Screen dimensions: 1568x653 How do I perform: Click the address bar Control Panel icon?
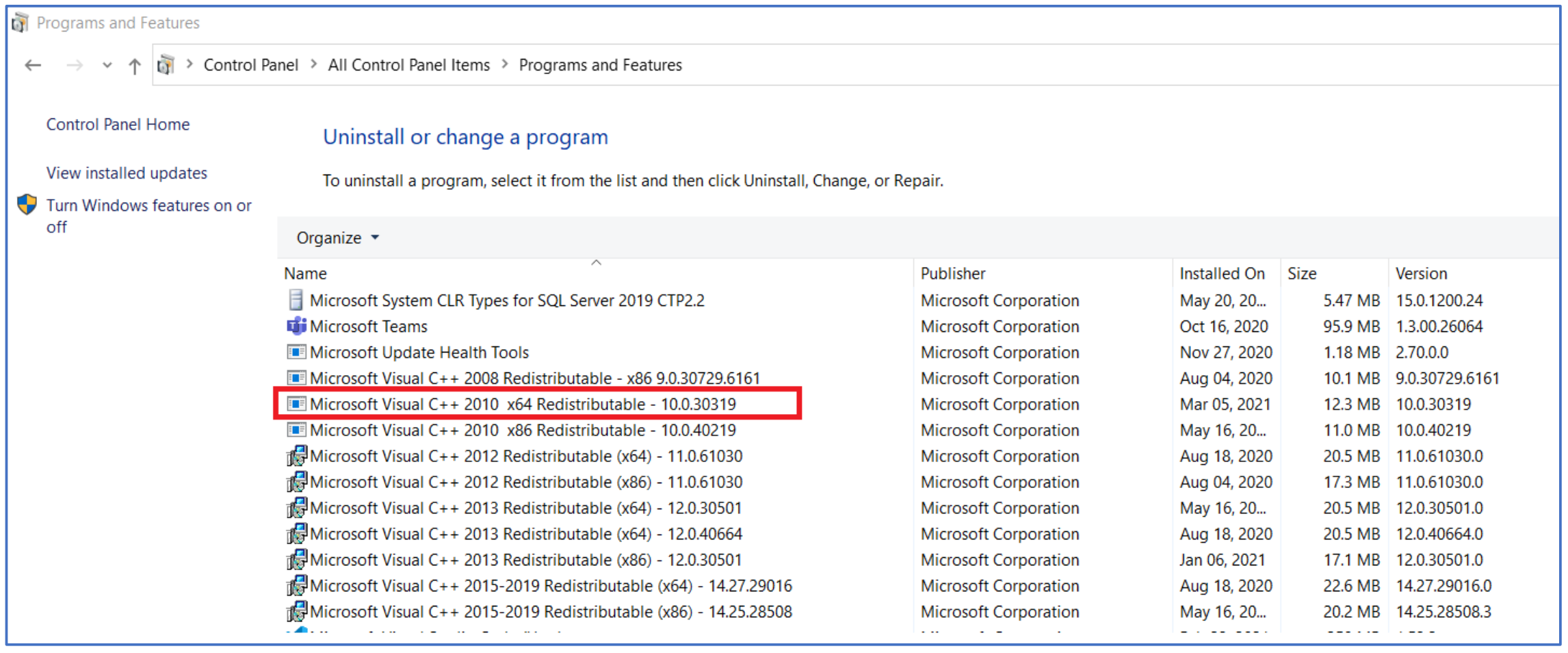(166, 65)
